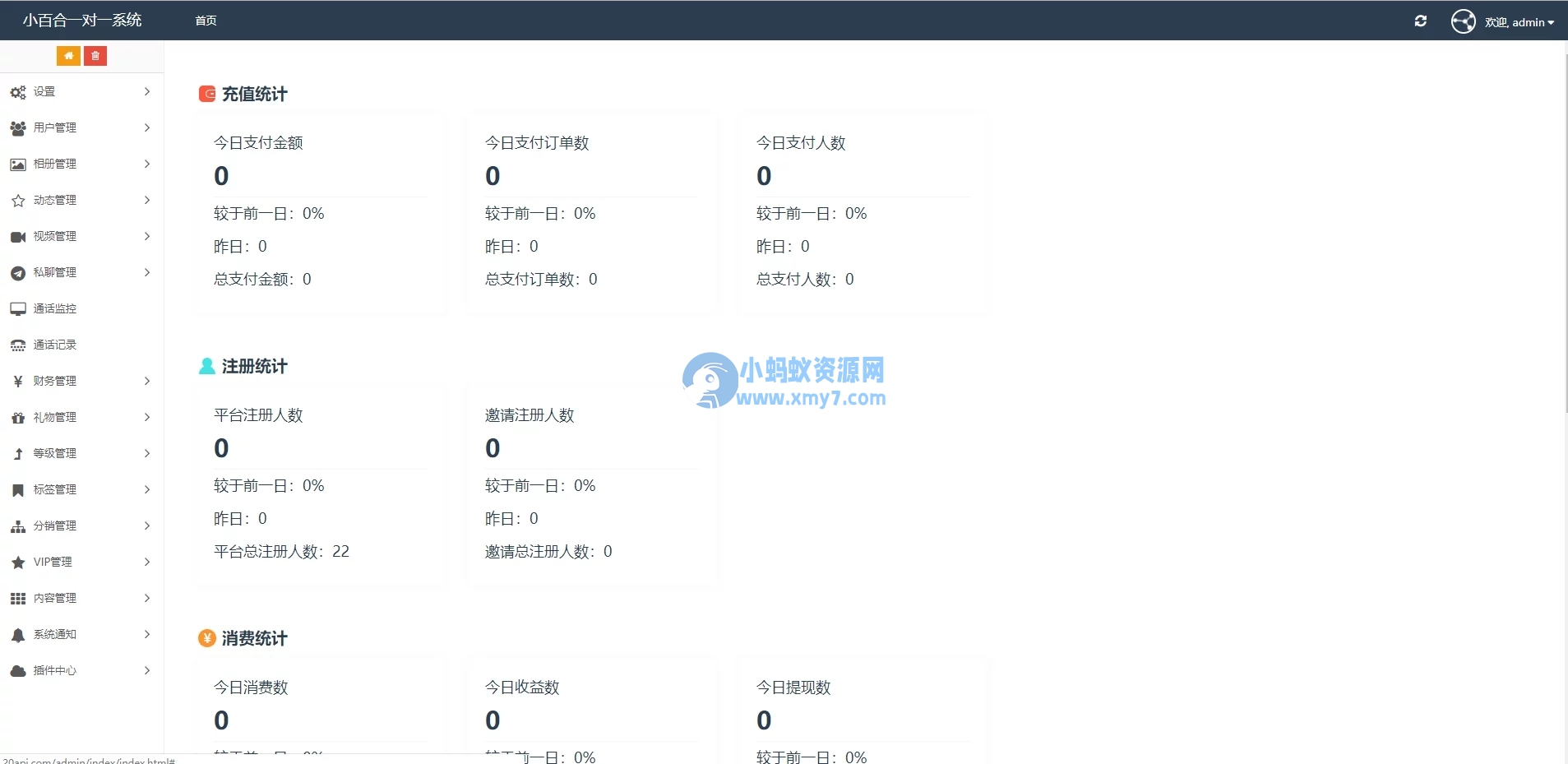Expand the VIP管理 submenu
The height and width of the screenshot is (764, 1568).
click(x=50, y=562)
